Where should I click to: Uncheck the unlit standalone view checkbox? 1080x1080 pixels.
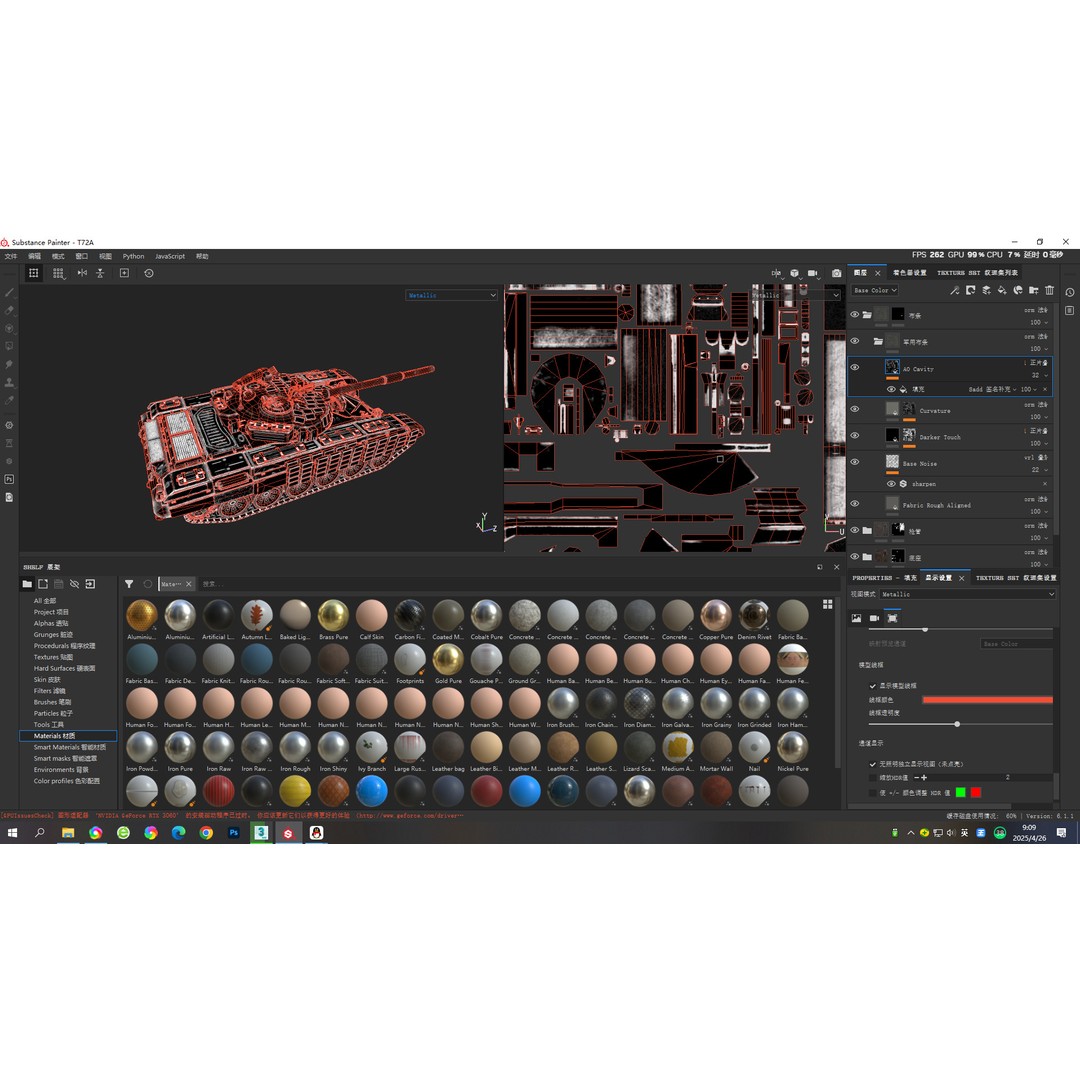(x=873, y=765)
